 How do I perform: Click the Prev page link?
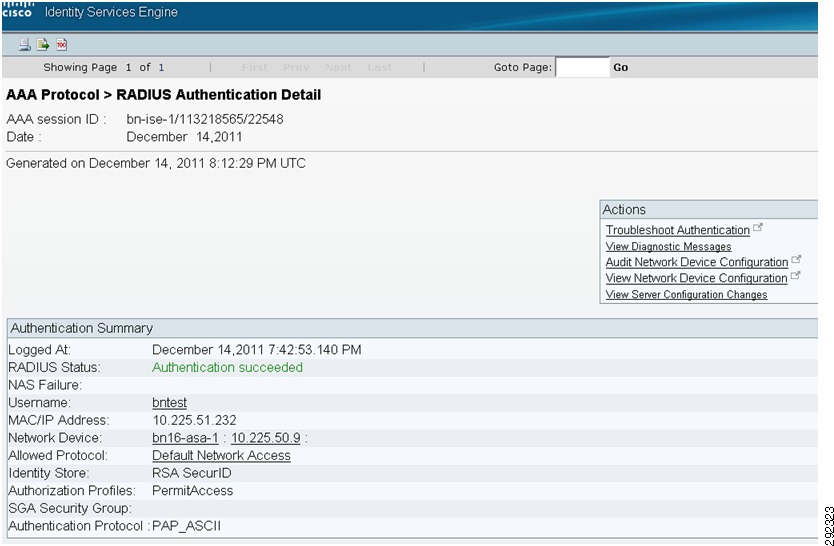(x=296, y=68)
